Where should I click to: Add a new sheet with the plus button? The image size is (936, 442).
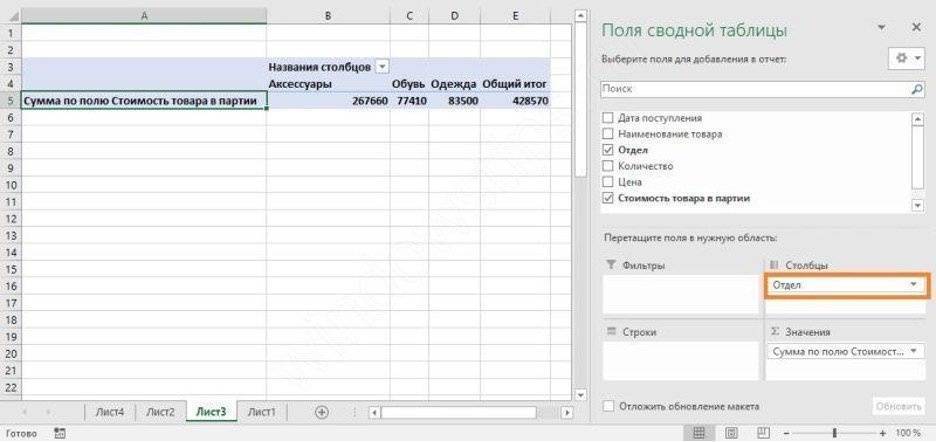pos(322,411)
